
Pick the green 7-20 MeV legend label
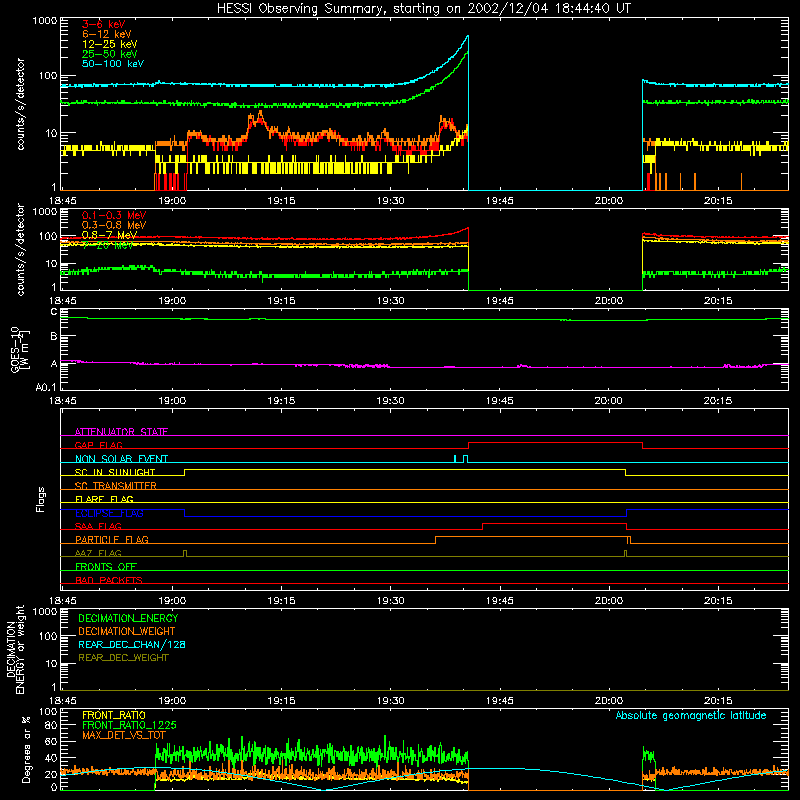pos(108,245)
